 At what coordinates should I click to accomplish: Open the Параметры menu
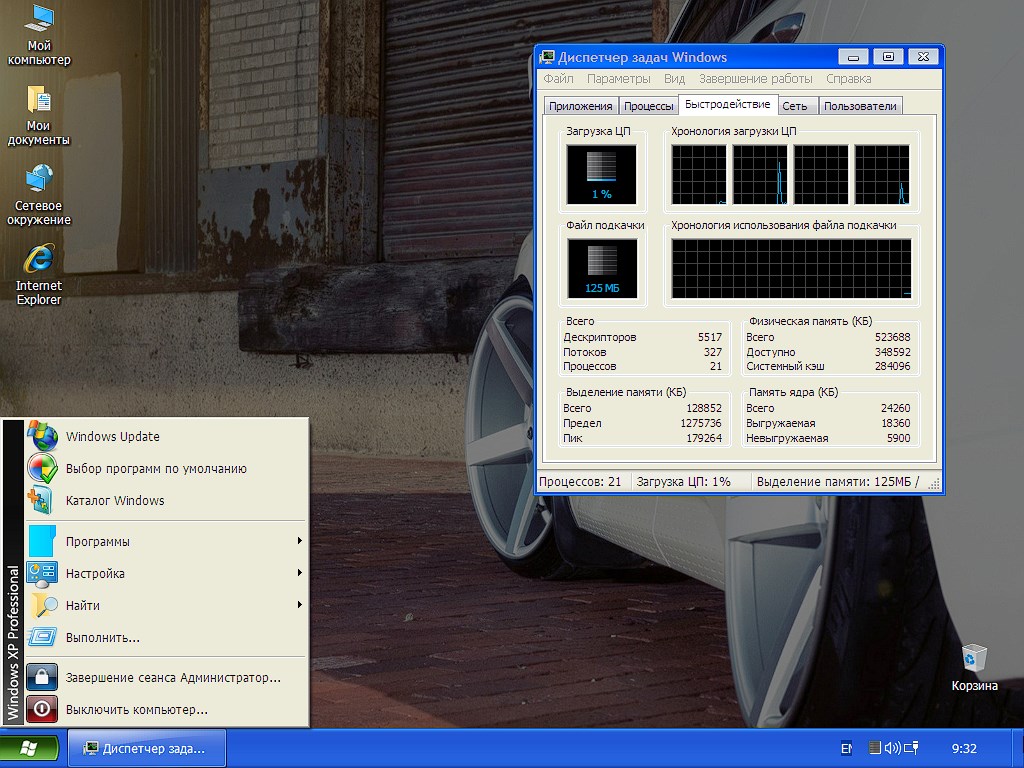(619, 79)
